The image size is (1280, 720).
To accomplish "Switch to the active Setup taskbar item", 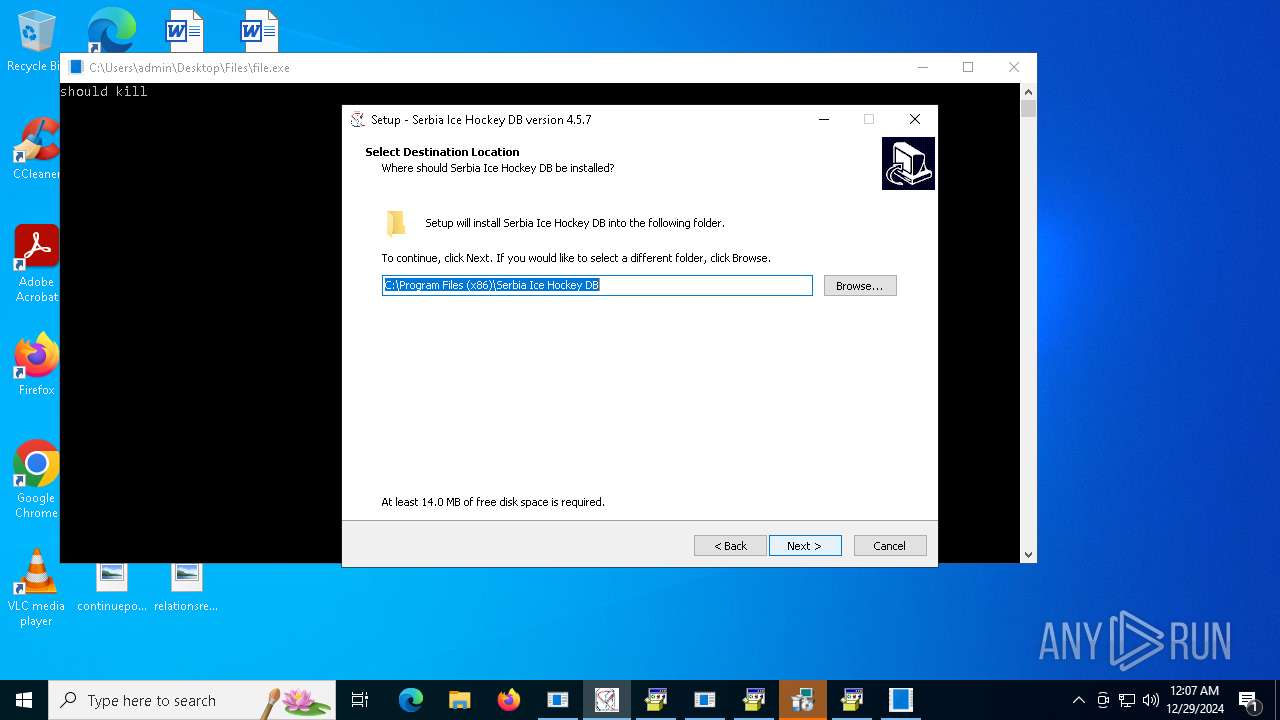I will (606, 700).
